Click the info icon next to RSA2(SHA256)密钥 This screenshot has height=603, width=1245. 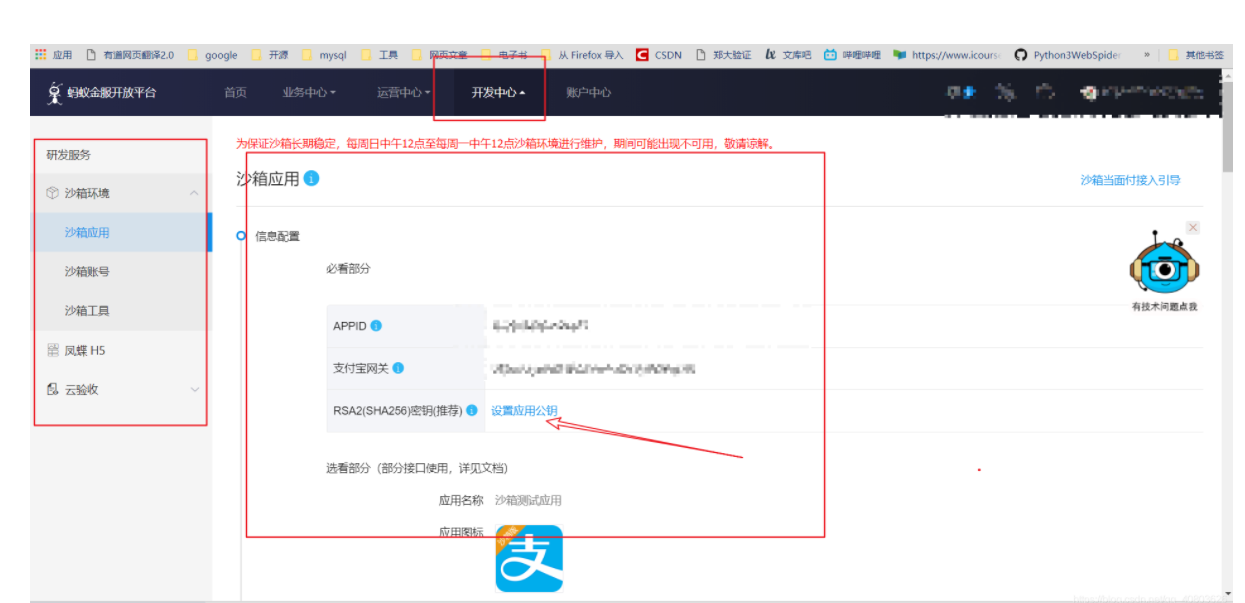tap(472, 410)
